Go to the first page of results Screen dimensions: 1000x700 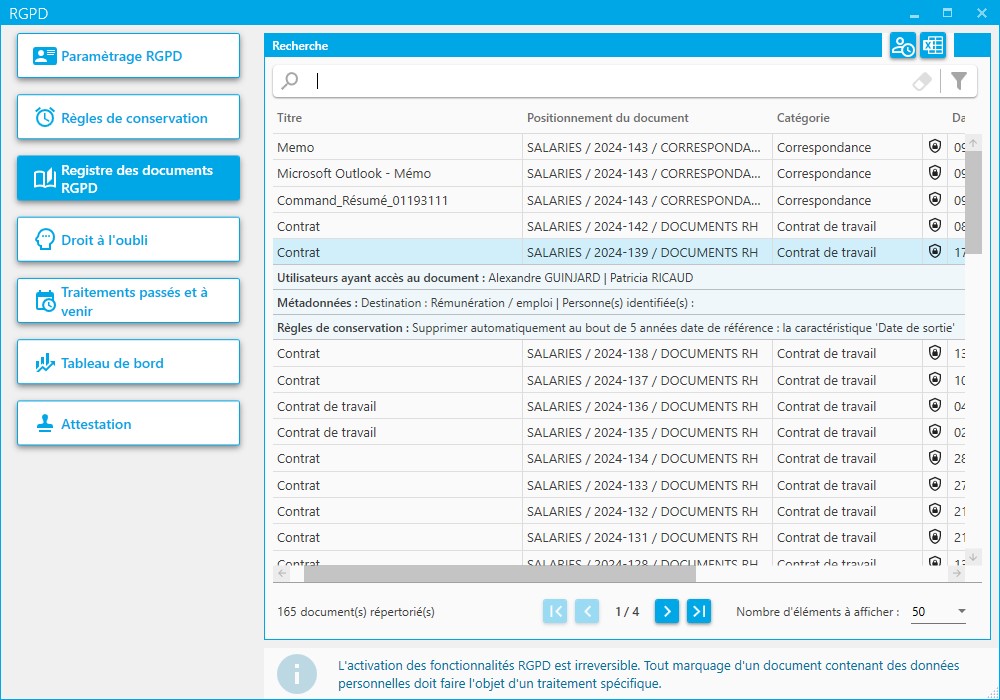coord(555,611)
